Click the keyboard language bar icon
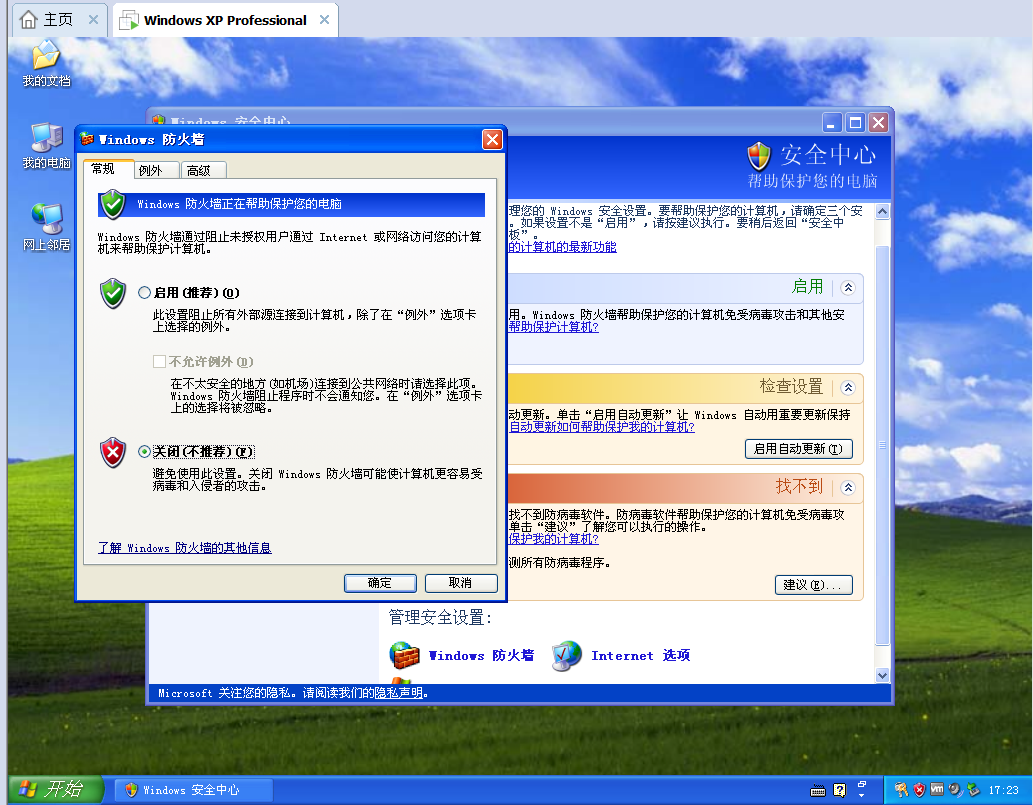 tap(818, 791)
